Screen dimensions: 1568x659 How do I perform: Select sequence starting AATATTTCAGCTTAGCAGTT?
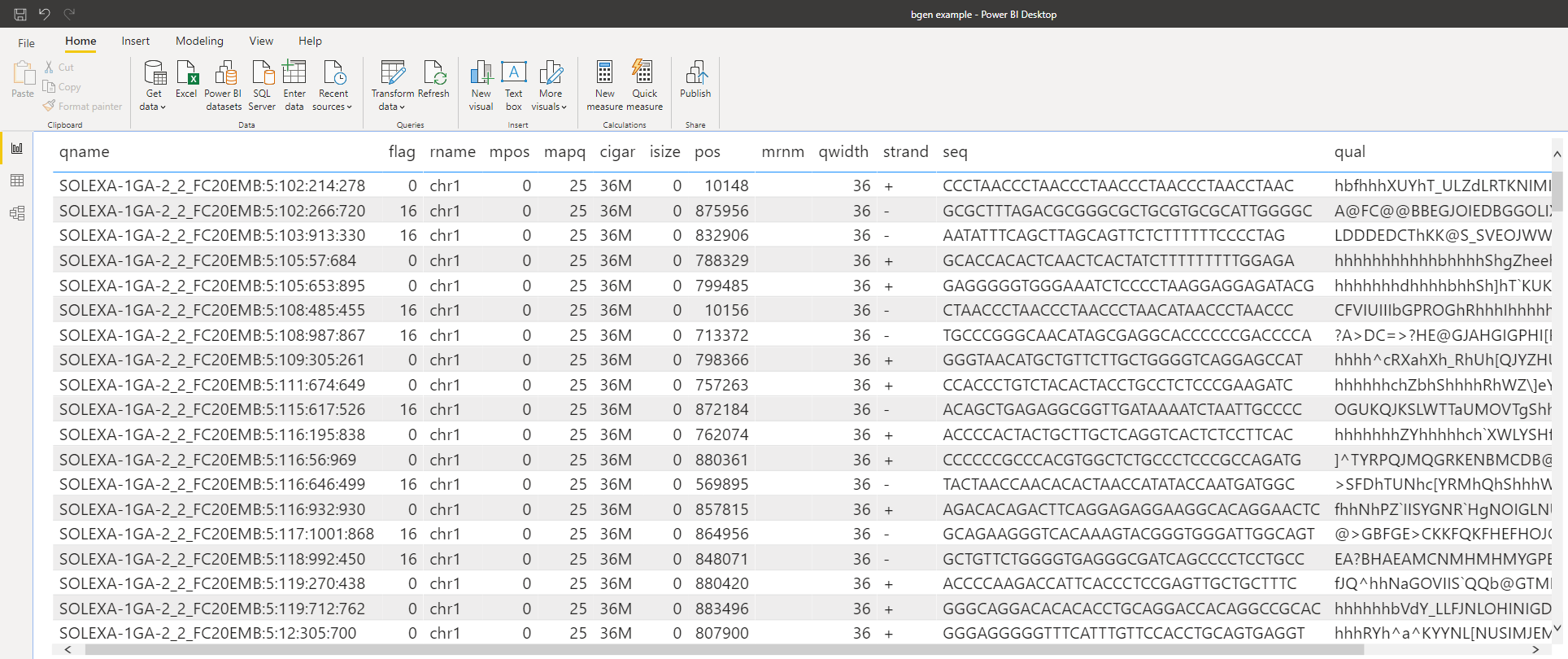pyautogui.click(x=1113, y=235)
